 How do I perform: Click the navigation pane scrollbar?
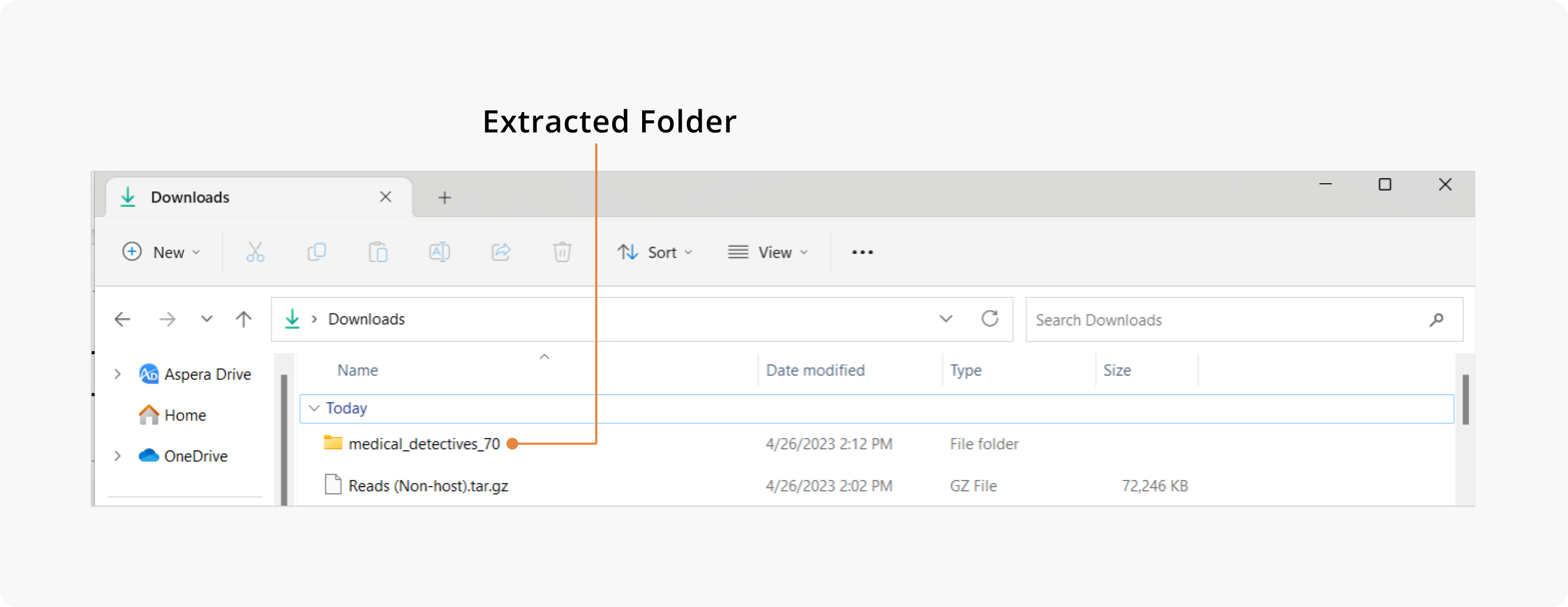284,439
